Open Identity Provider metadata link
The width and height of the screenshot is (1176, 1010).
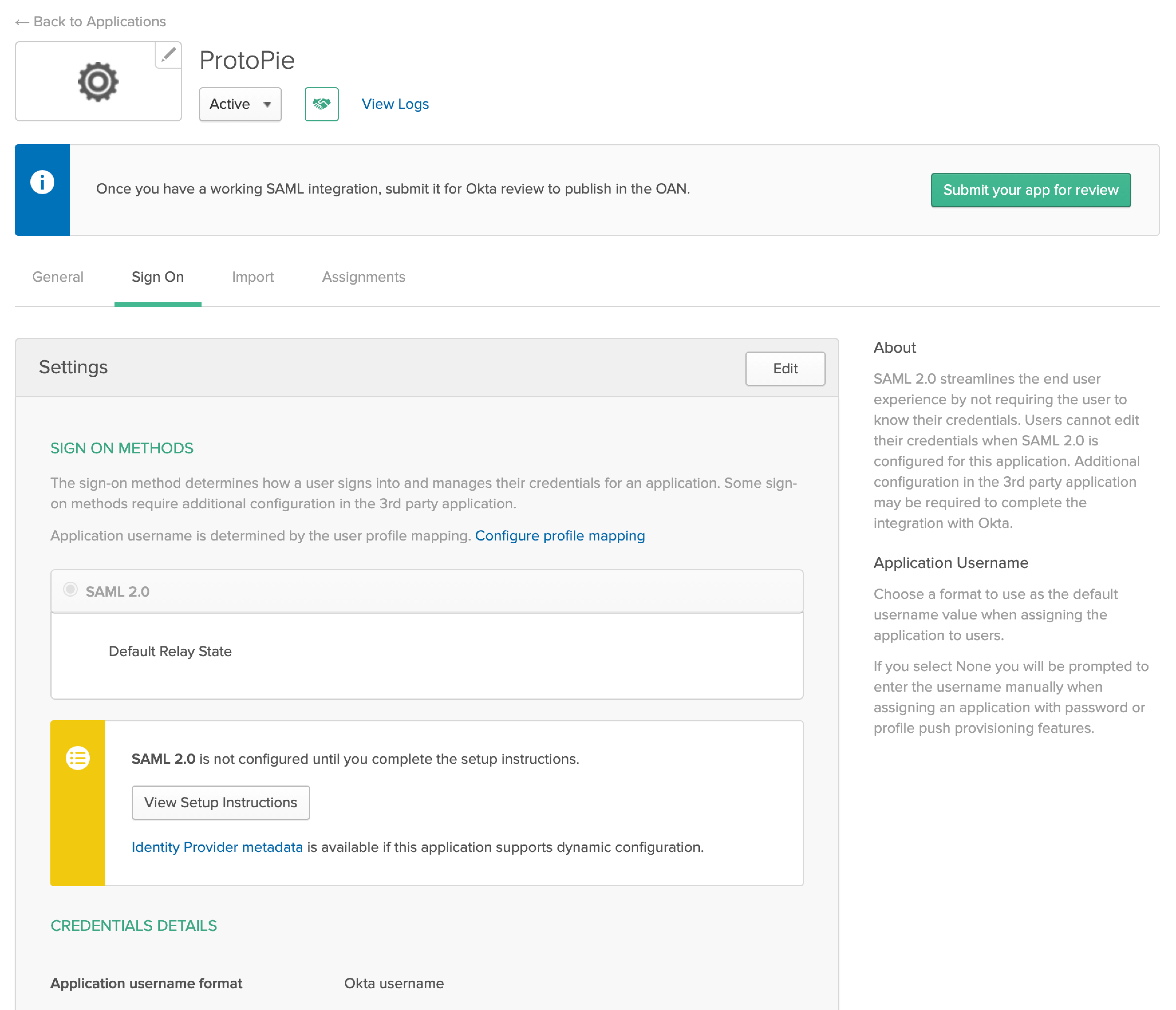coord(217,847)
